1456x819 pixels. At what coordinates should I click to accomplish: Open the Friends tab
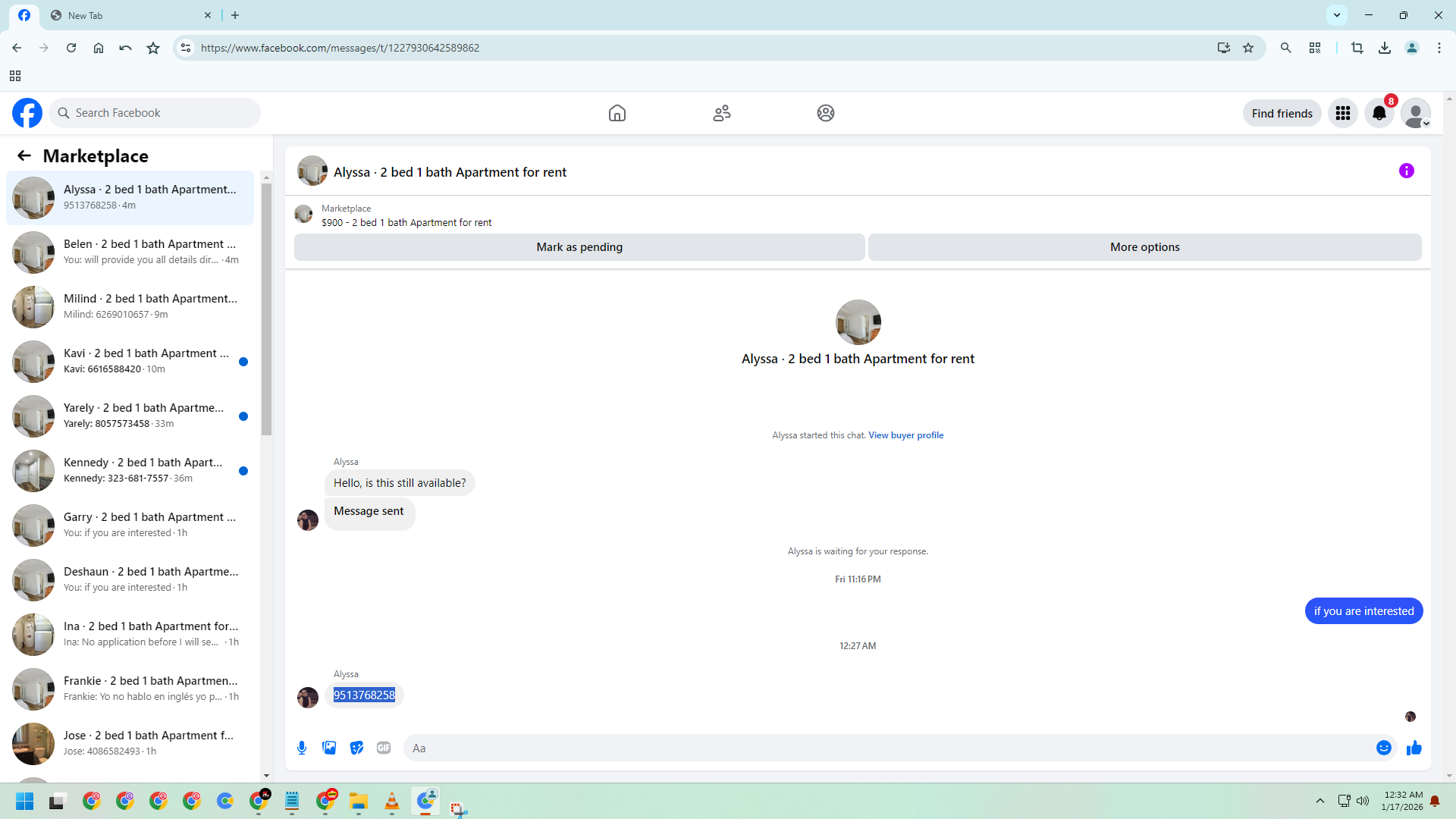(721, 113)
